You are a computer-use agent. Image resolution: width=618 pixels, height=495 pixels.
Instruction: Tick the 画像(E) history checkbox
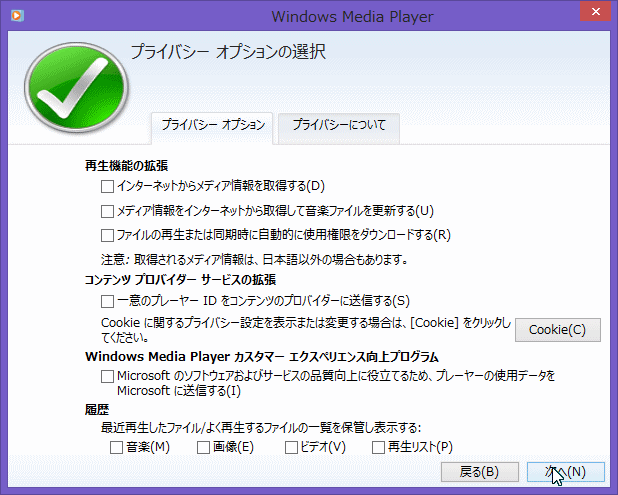[202, 447]
